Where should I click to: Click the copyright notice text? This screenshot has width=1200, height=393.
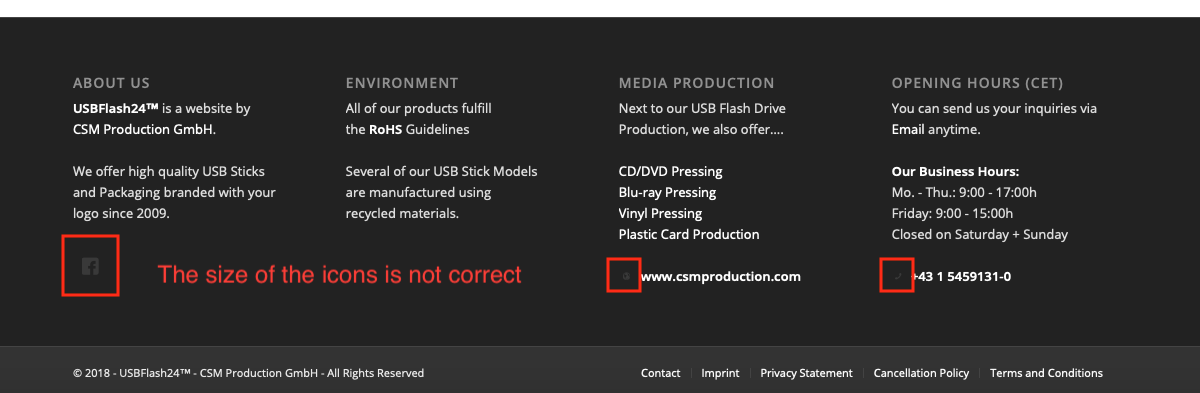(248, 373)
